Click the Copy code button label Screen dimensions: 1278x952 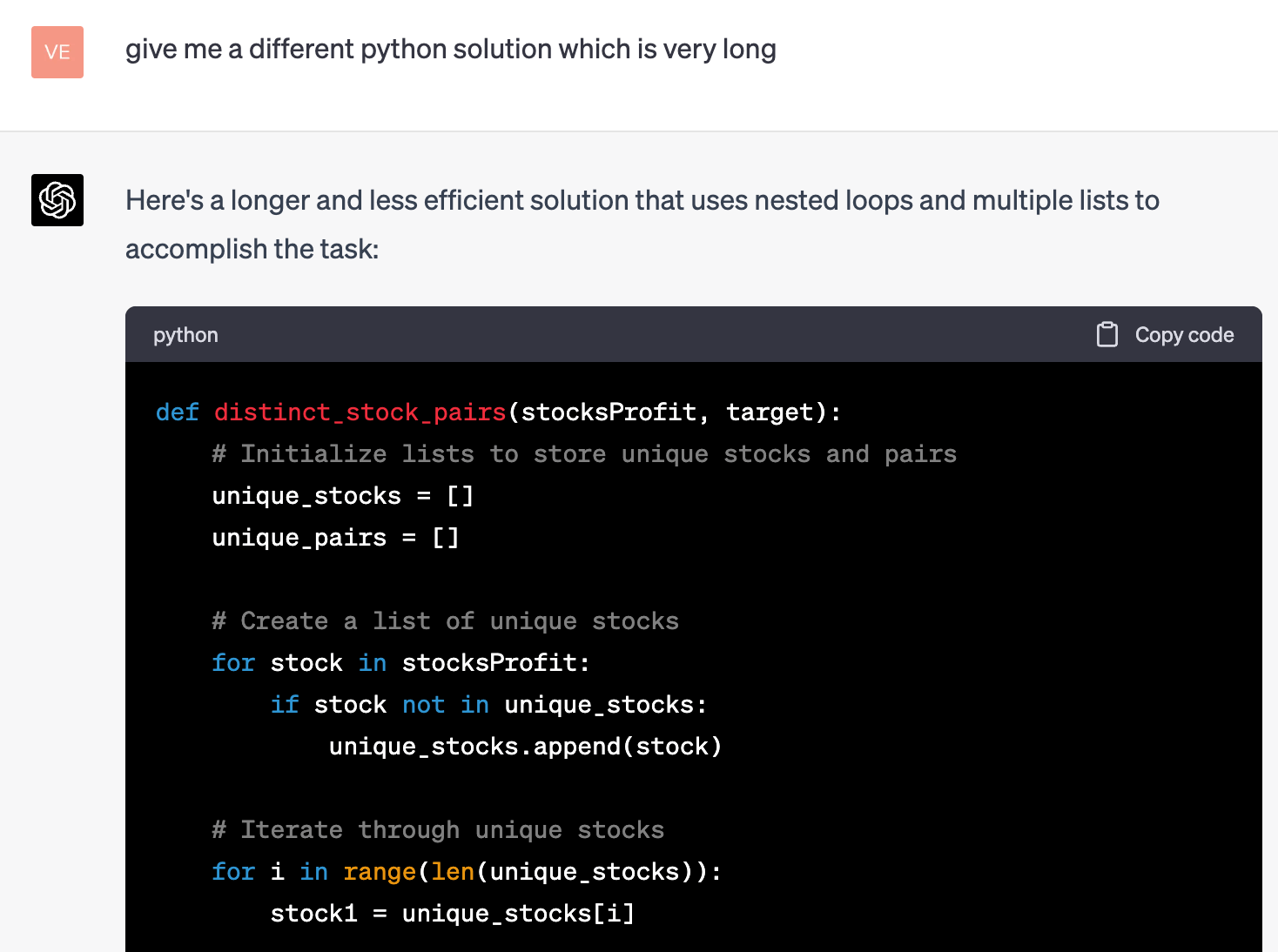tap(1184, 335)
